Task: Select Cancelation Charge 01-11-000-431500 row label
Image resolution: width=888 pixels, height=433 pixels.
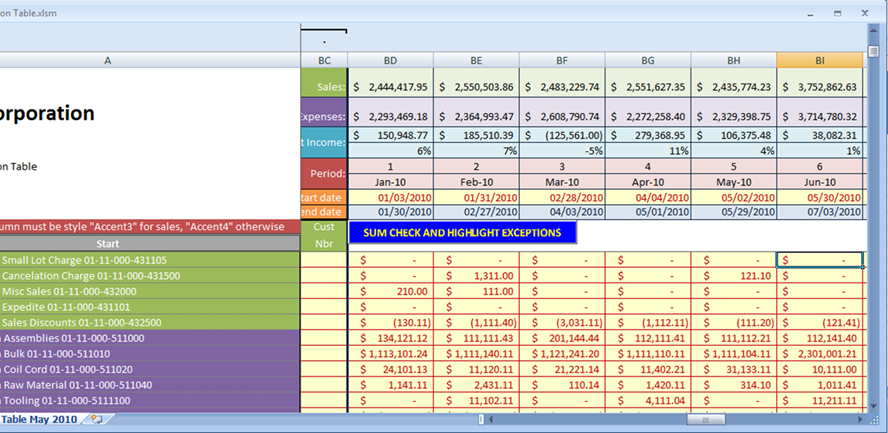Action: coord(150,276)
